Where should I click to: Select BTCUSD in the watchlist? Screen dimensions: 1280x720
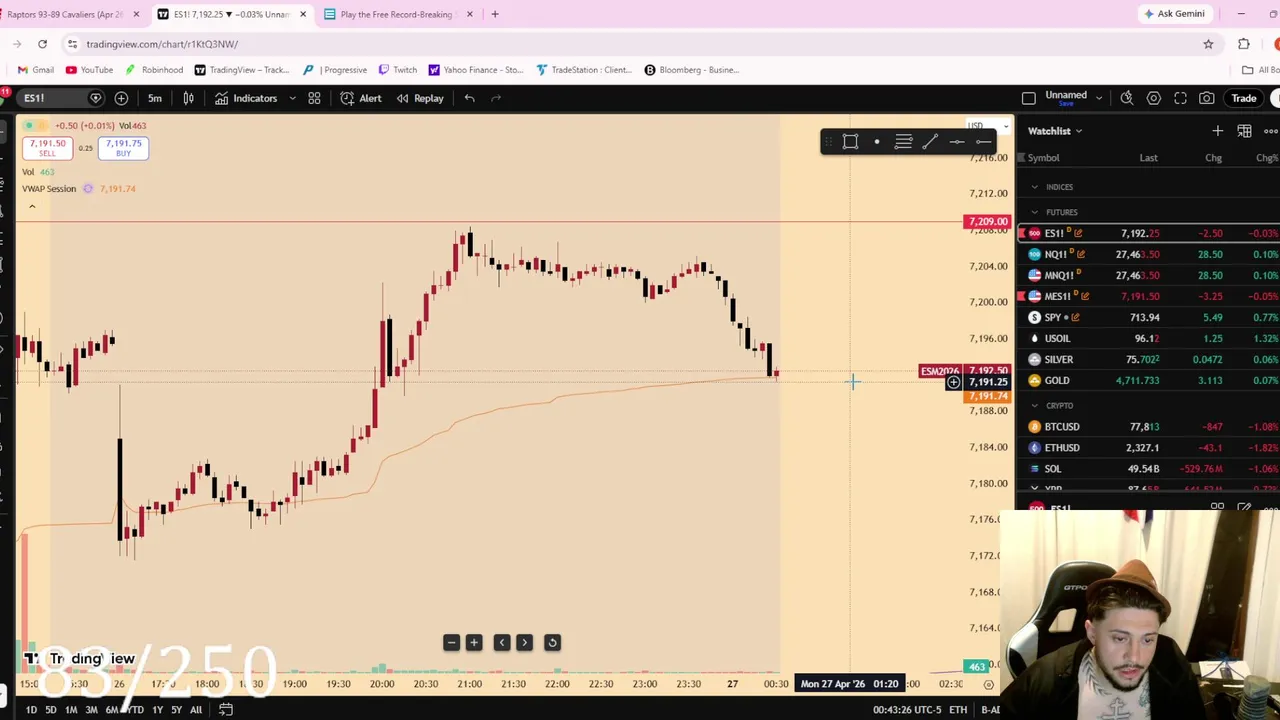click(x=1149, y=427)
